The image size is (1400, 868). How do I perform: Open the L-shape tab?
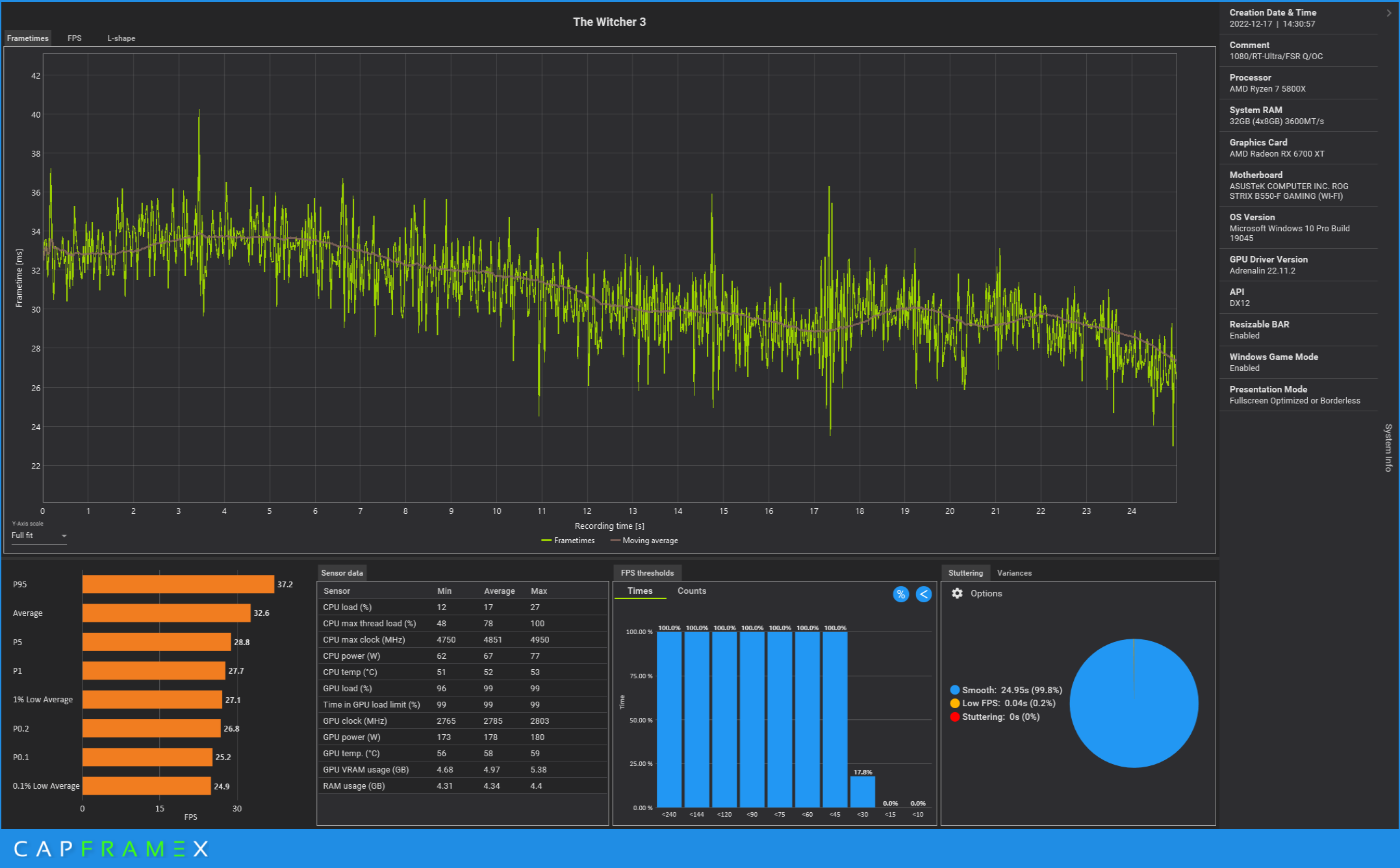click(x=121, y=38)
